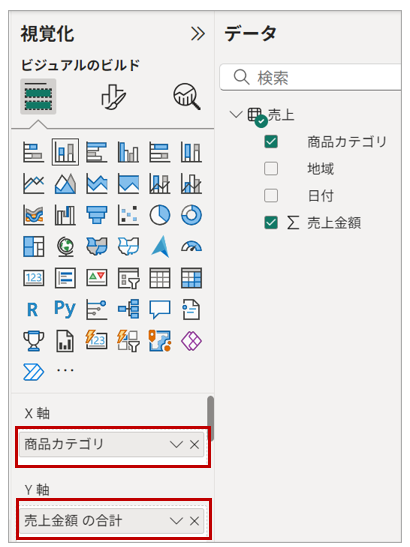
Task: Choose the funnel chart visual
Action: [x=97, y=215]
